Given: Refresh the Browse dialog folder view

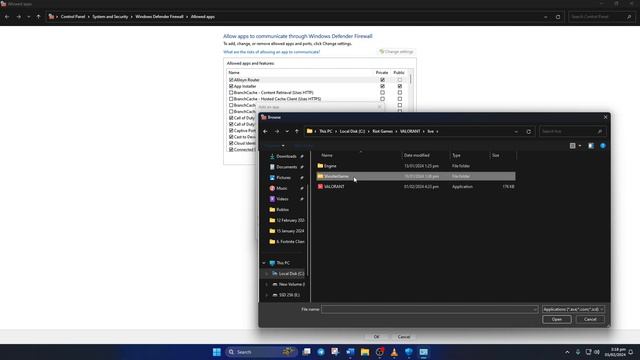Looking at the screenshot, I should point(529,131).
